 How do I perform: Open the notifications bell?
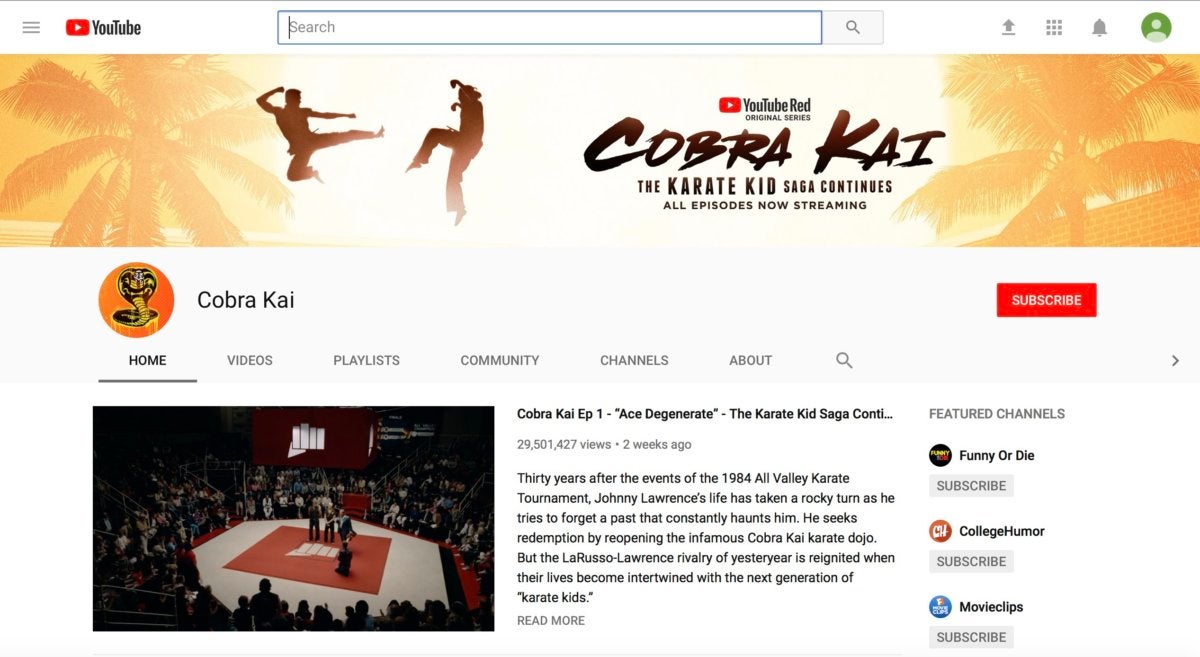point(1099,28)
